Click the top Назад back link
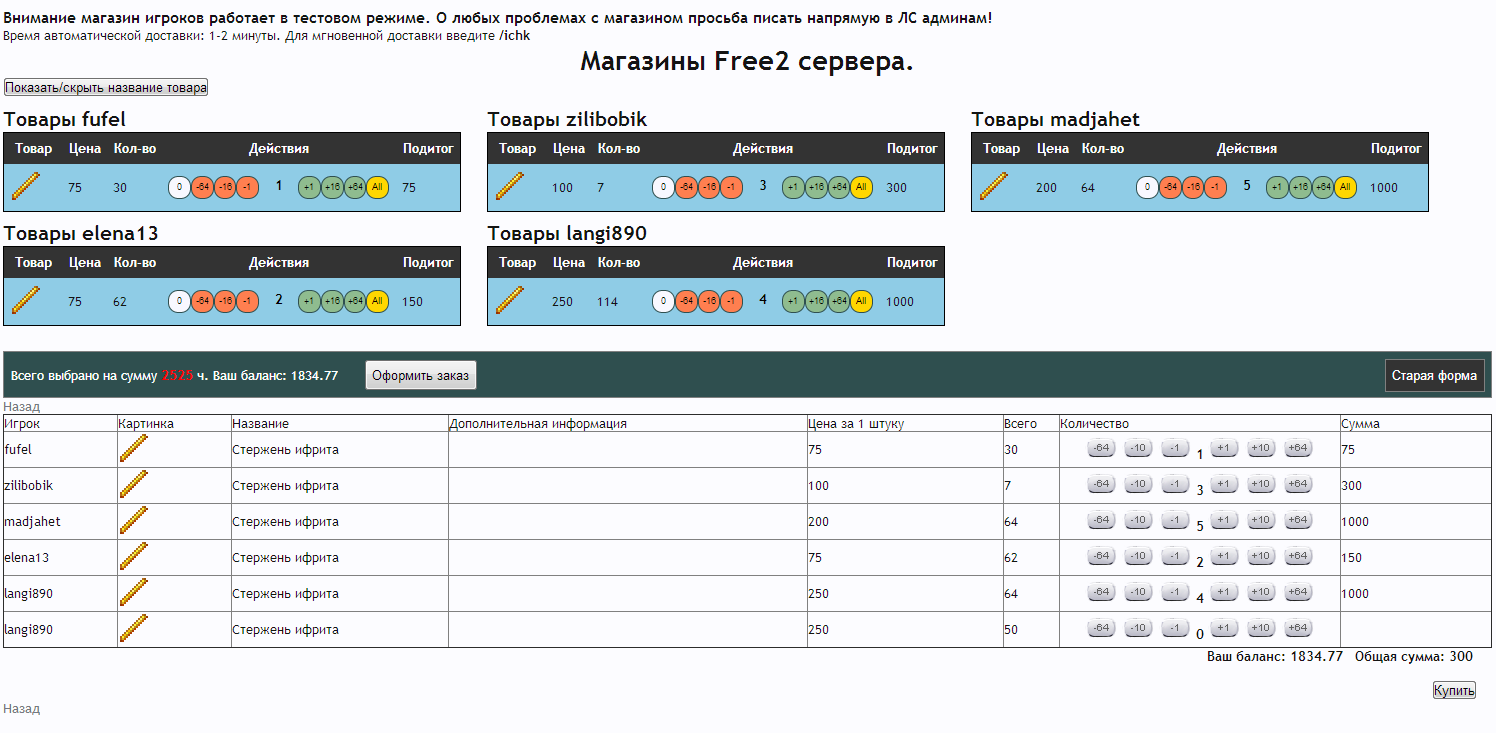This screenshot has width=1496, height=733. [21, 407]
